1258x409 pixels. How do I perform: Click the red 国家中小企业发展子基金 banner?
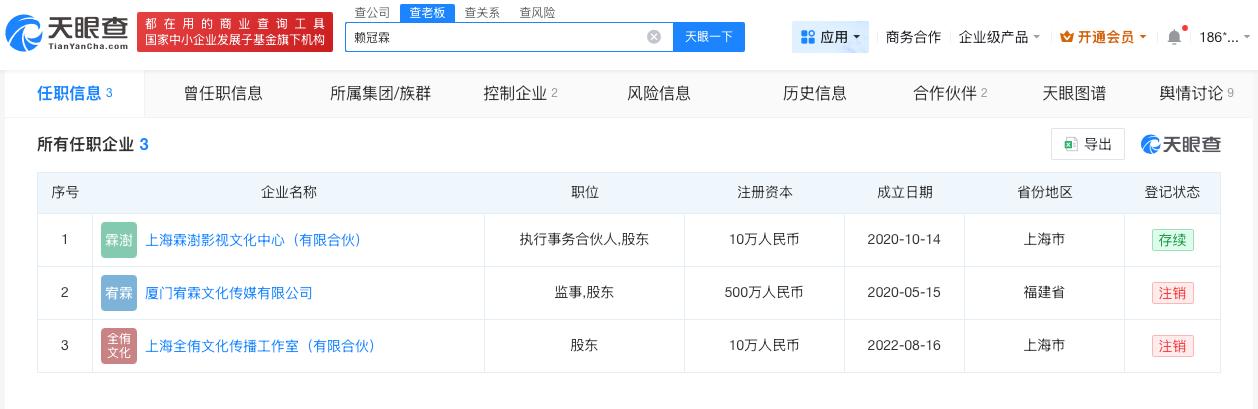[x=235, y=32]
